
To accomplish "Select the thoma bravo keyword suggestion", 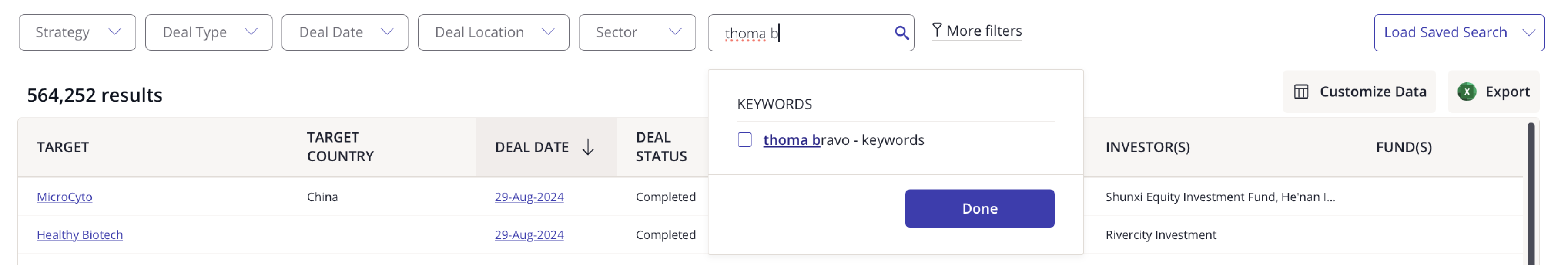I will [843, 140].
